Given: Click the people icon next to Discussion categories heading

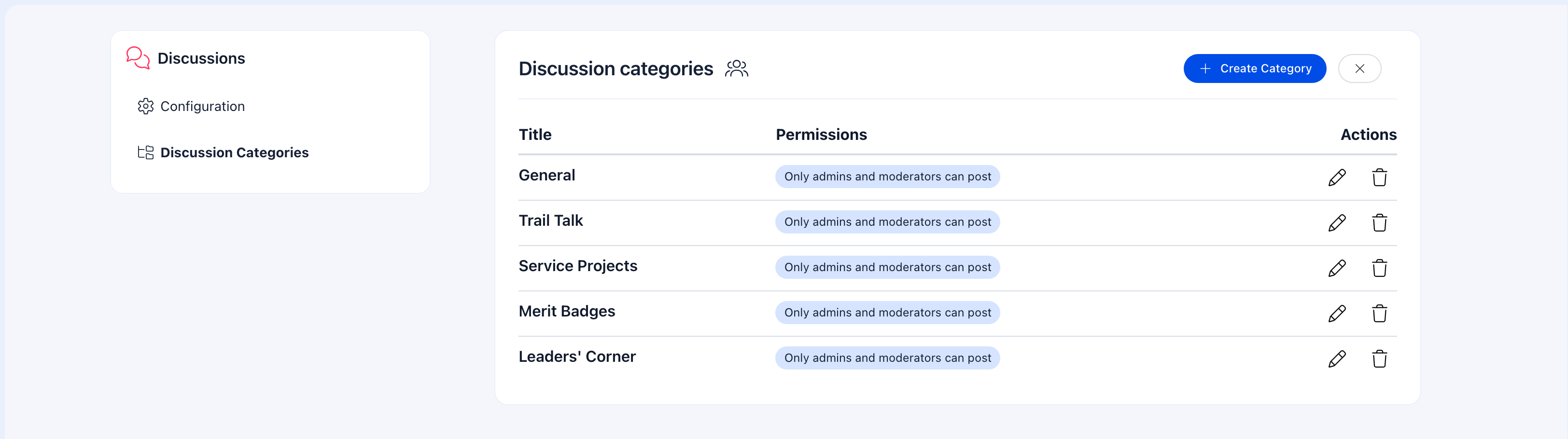Looking at the screenshot, I should click(x=737, y=69).
